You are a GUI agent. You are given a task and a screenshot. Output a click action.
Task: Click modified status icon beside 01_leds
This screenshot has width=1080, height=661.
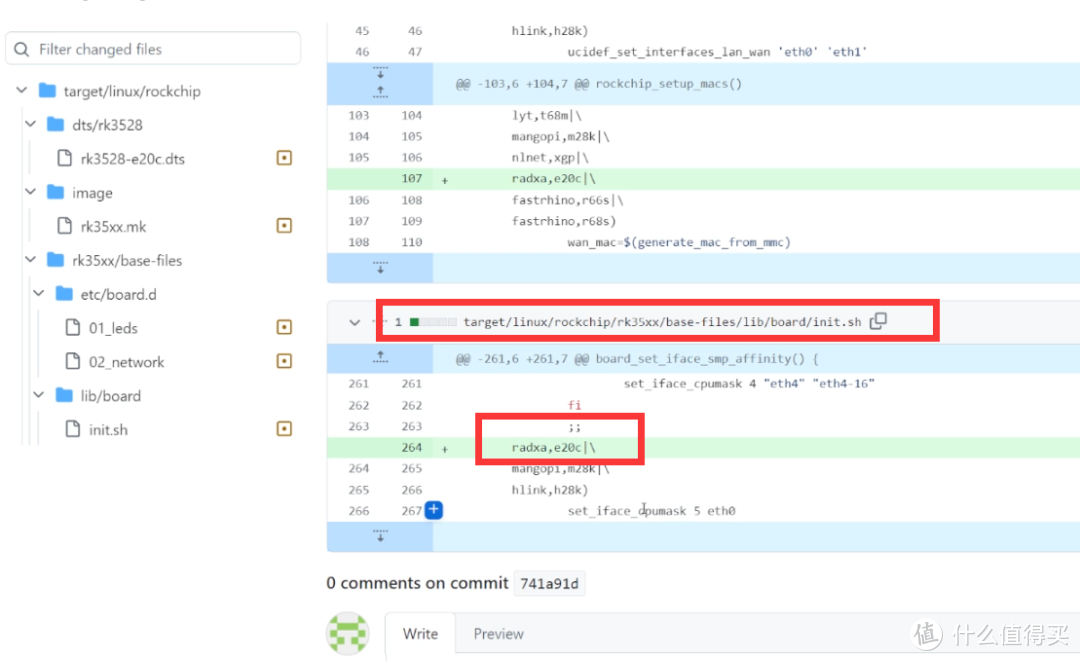284,327
